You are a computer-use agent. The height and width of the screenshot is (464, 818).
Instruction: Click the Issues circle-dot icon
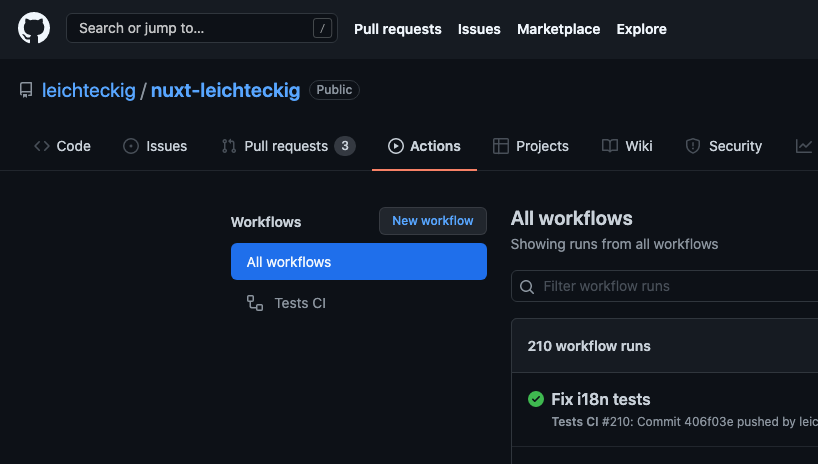pos(131,146)
